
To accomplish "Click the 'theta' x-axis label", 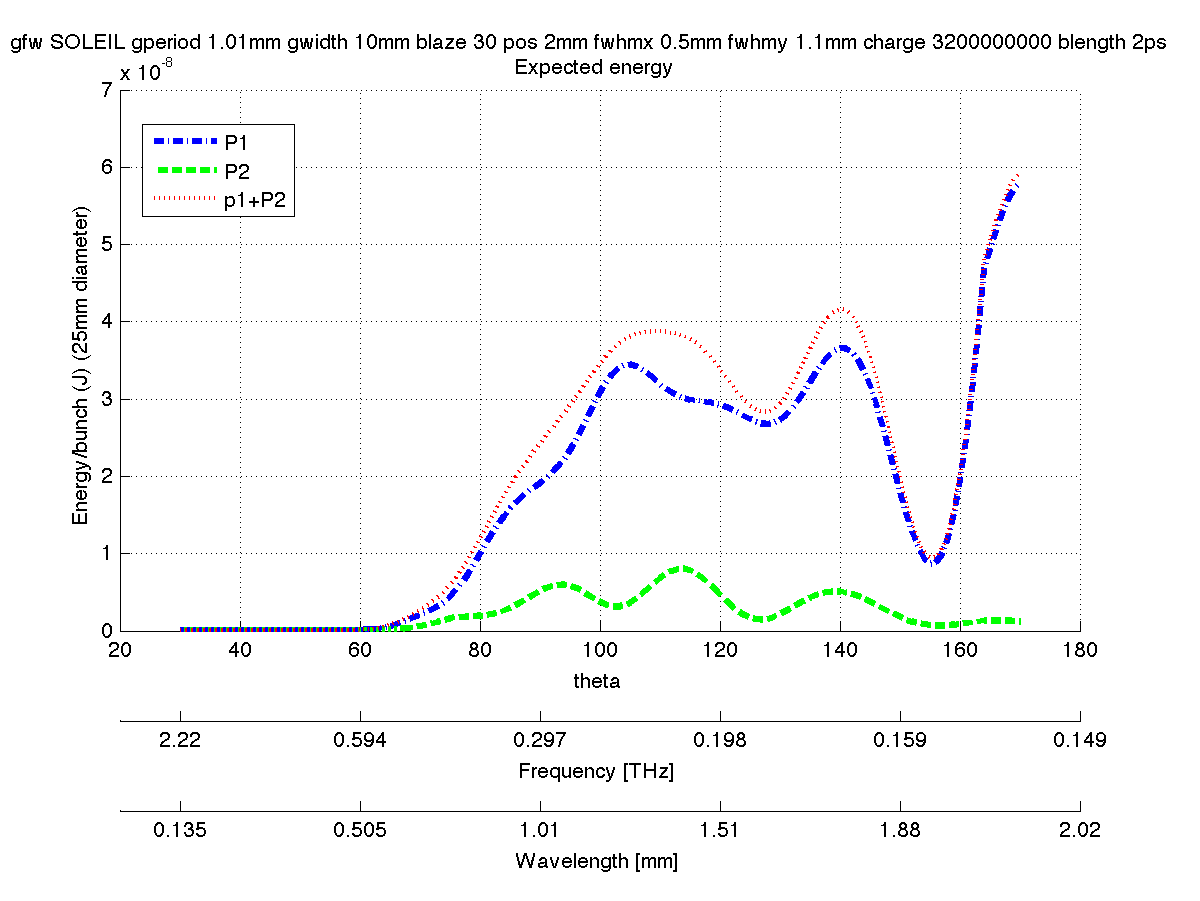I will (599, 681).
